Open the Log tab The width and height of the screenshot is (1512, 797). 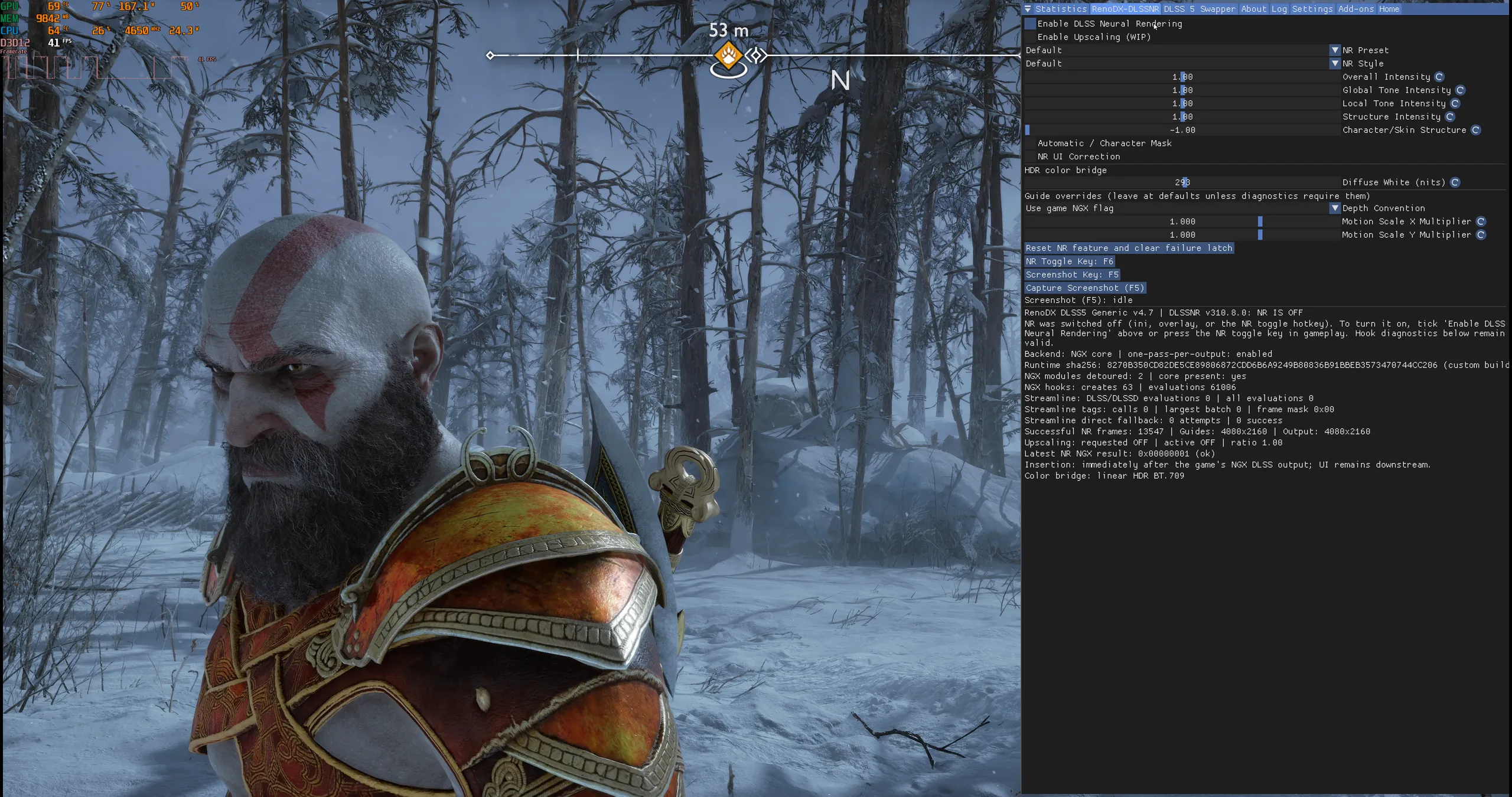1279,9
